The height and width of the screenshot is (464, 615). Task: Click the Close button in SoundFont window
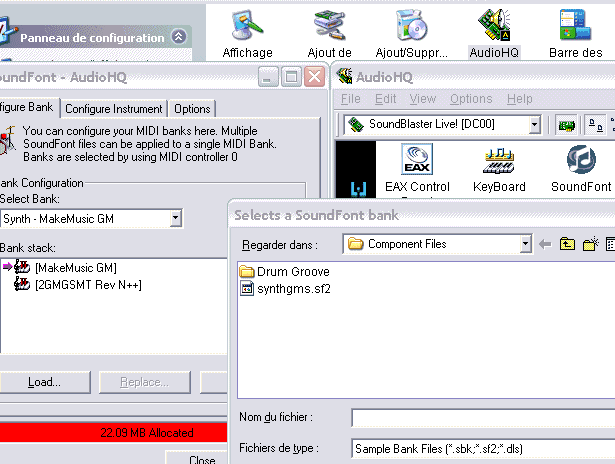[197, 458]
